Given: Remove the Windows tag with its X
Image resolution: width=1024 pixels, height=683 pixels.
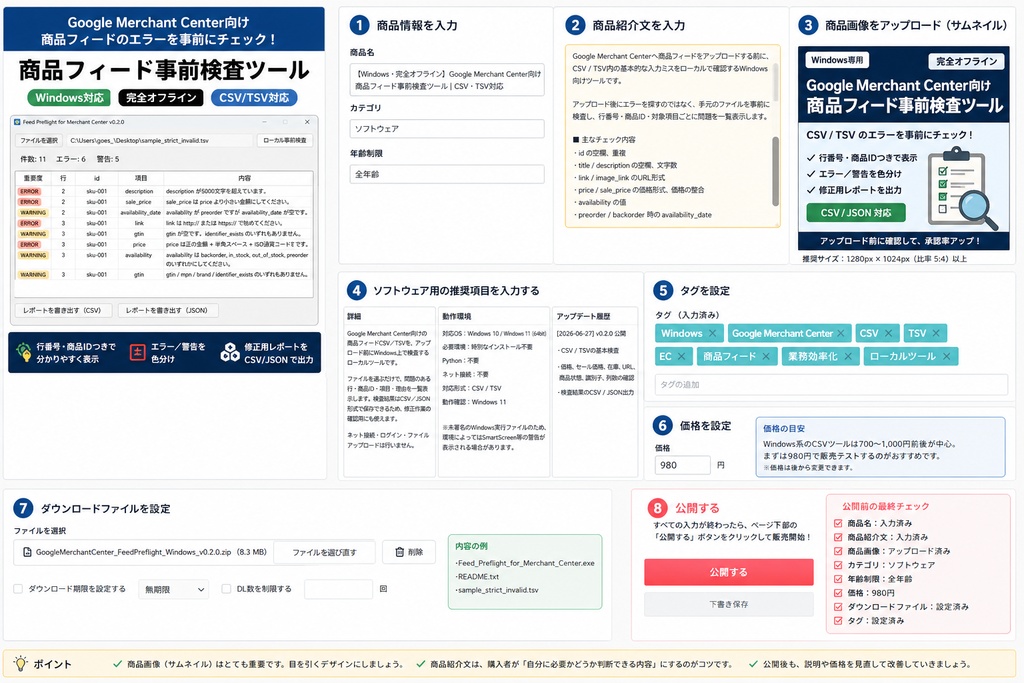Looking at the screenshot, I should [x=712, y=333].
